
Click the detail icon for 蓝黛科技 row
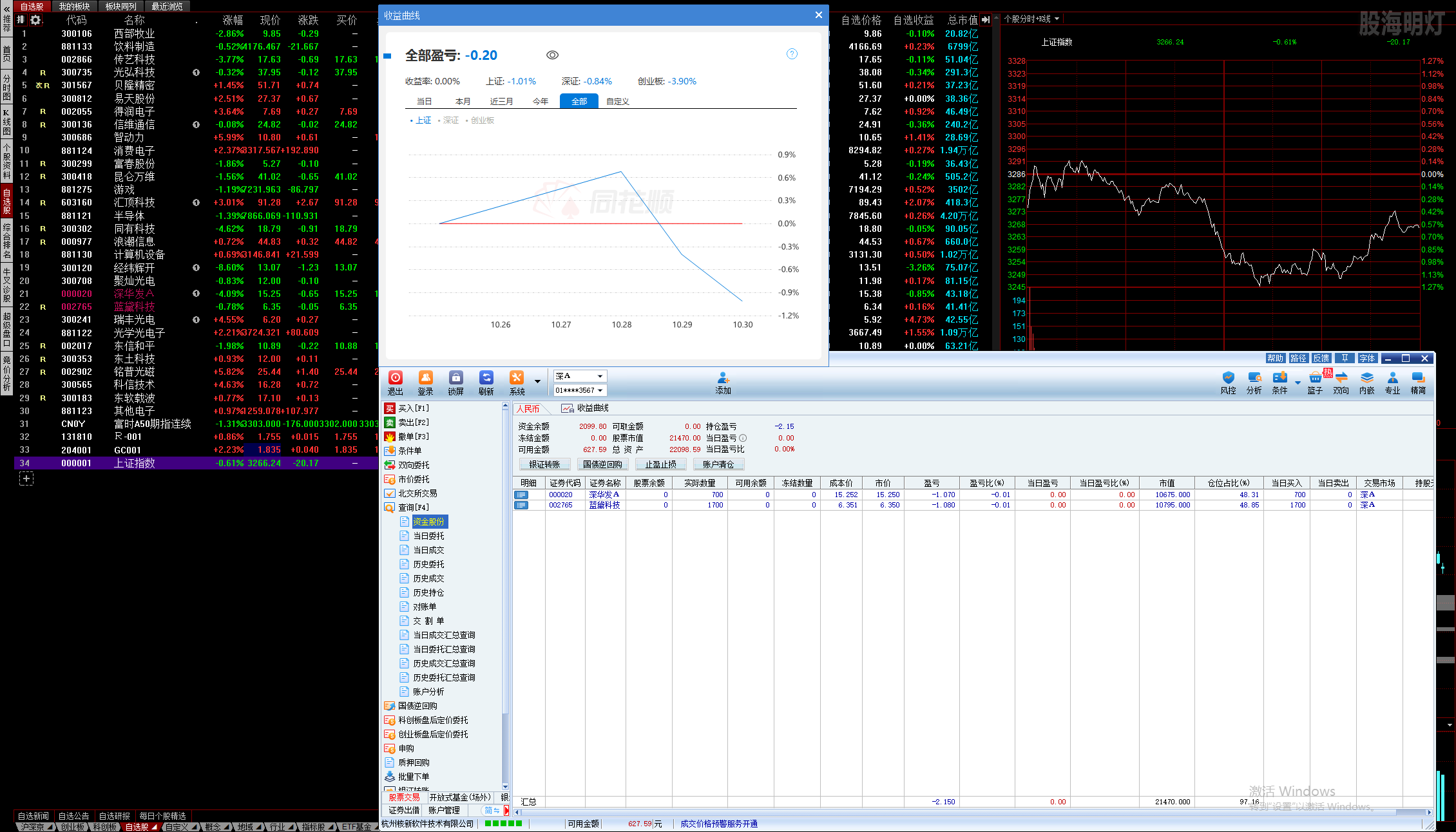521,505
